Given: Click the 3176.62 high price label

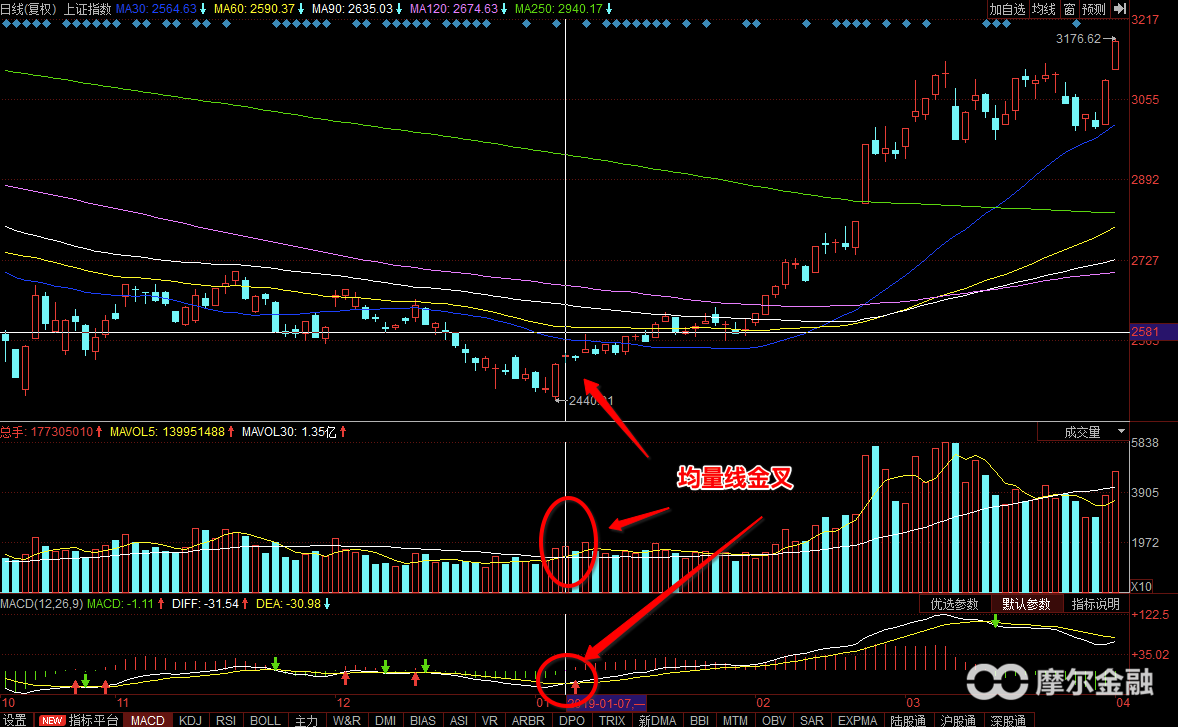Looking at the screenshot, I should pos(1078,38).
